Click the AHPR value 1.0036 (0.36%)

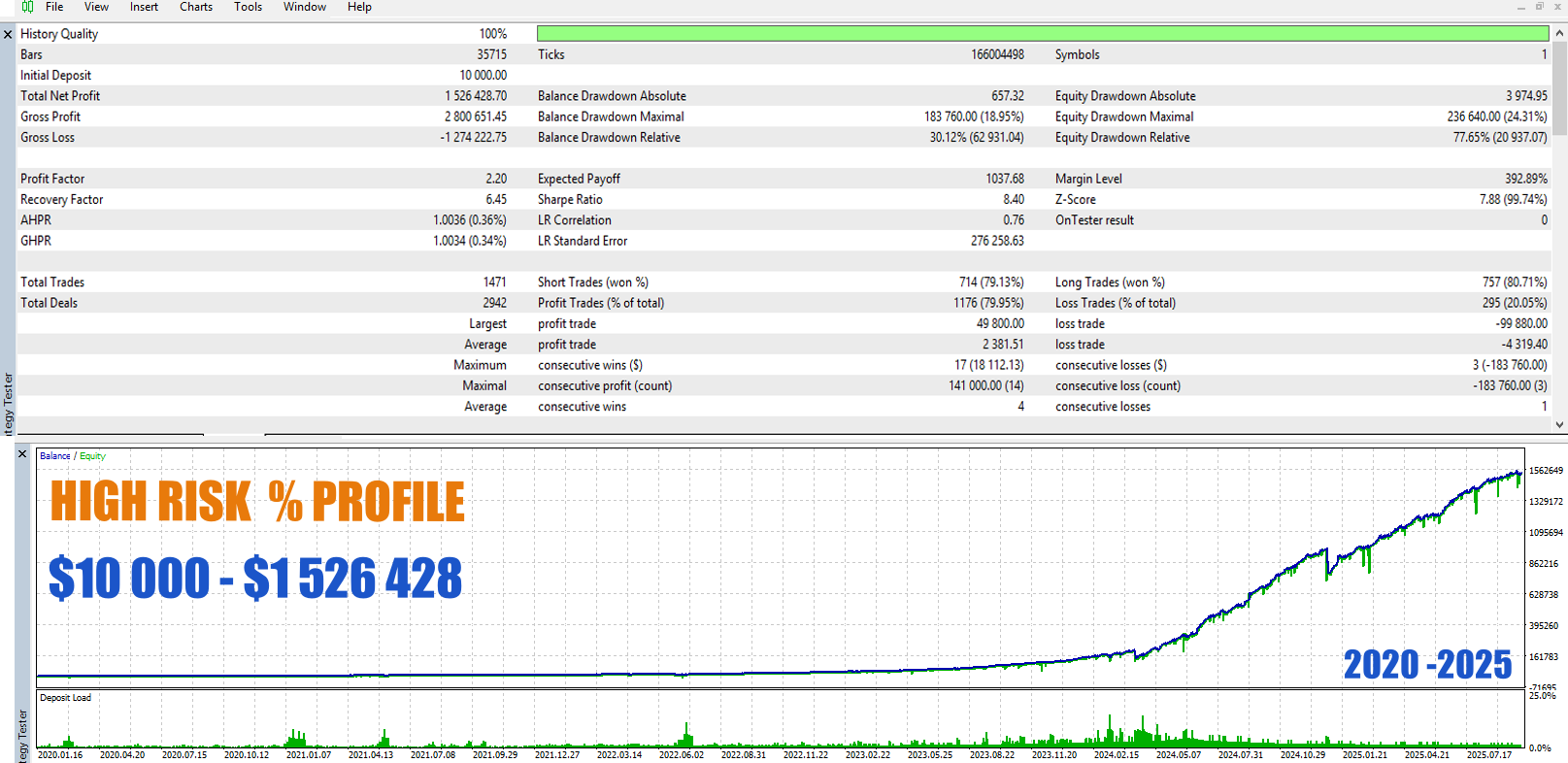tap(470, 220)
